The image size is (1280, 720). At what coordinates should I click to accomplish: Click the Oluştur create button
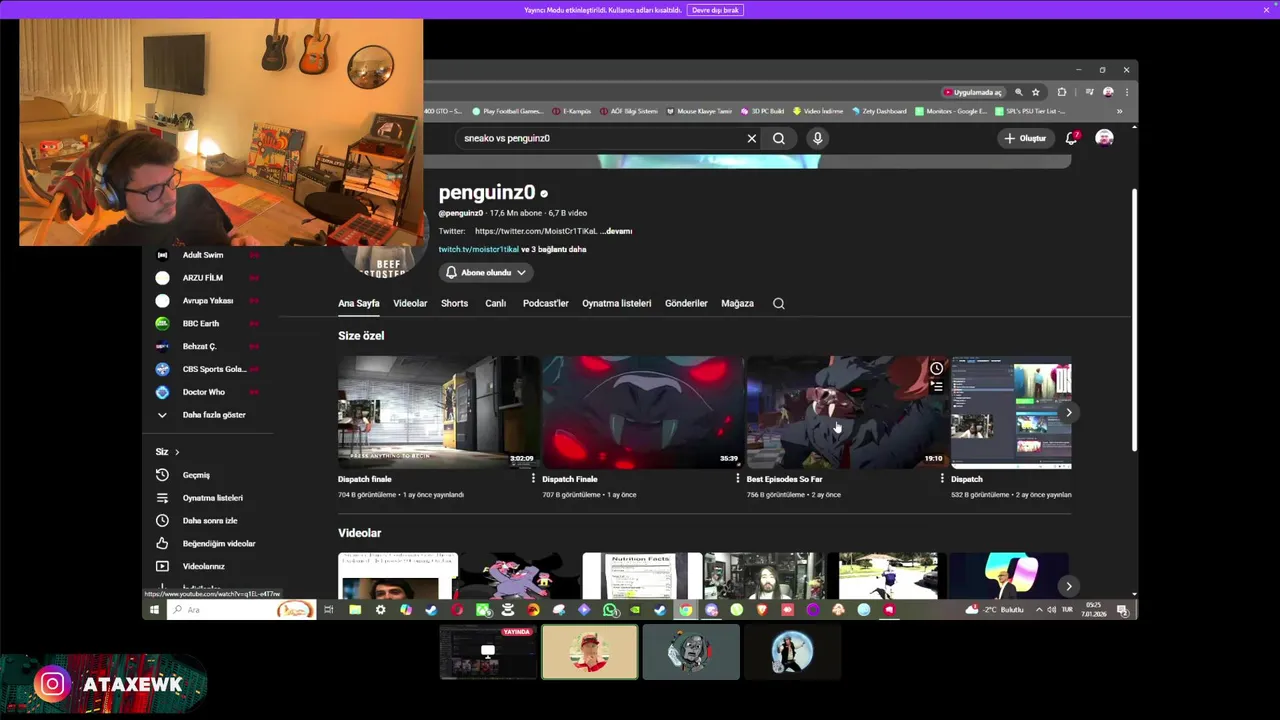[x=1025, y=138]
